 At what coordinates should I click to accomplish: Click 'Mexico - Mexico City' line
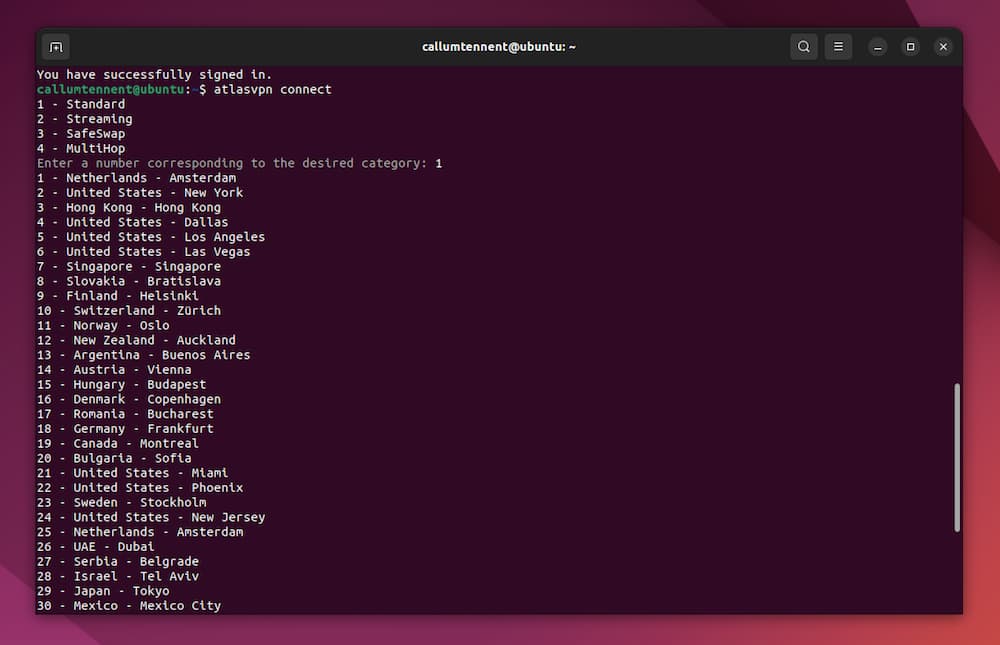[129, 605]
